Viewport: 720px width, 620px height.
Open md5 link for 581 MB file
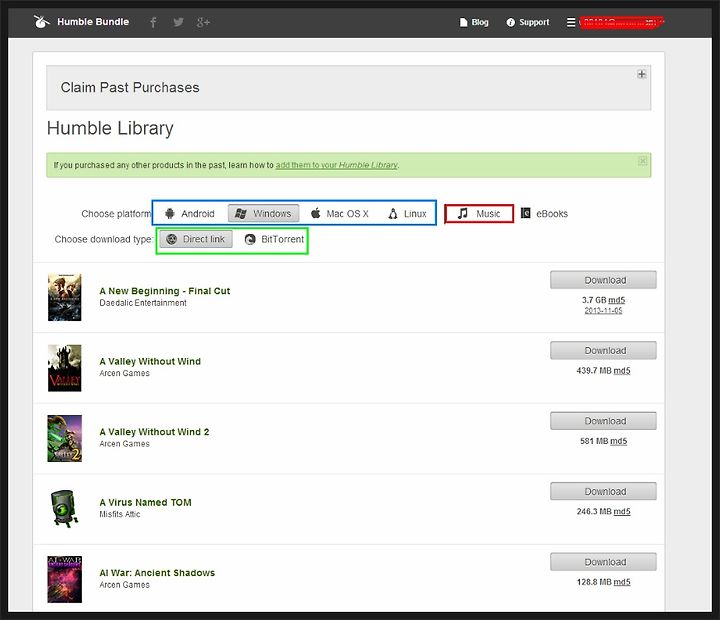pos(619,441)
